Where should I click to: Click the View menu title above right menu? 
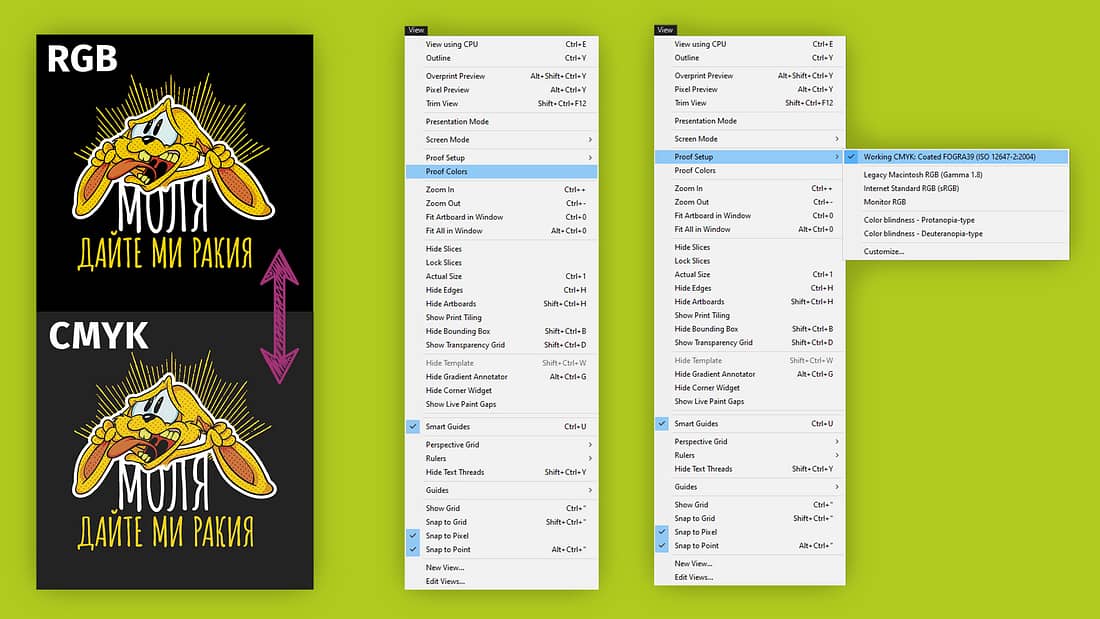coord(665,30)
